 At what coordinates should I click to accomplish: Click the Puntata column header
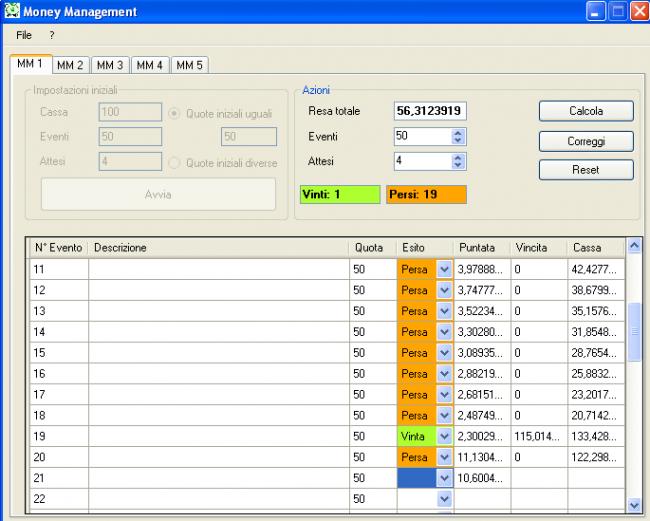pyautogui.click(x=482, y=248)
